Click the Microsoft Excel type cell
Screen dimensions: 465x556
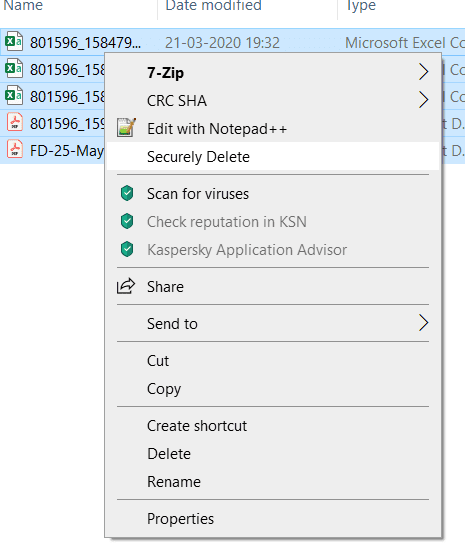tap(405, 43)
